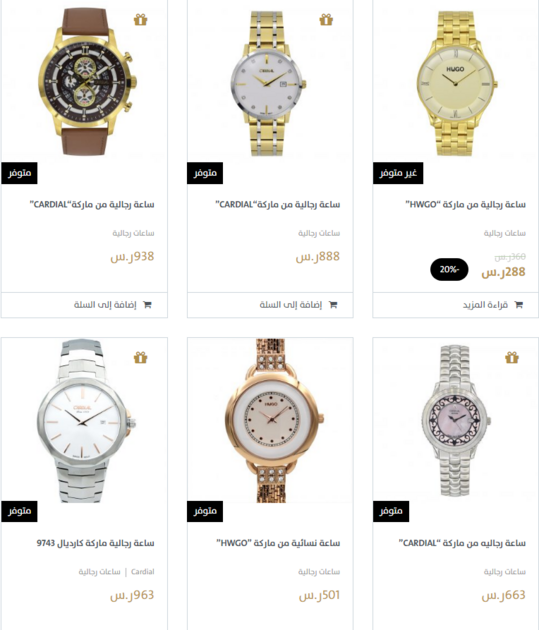Open title ساعة رجالية ماركة كارديال 9743
Screen dimensions: 539x630
click(x=96, y=543)
